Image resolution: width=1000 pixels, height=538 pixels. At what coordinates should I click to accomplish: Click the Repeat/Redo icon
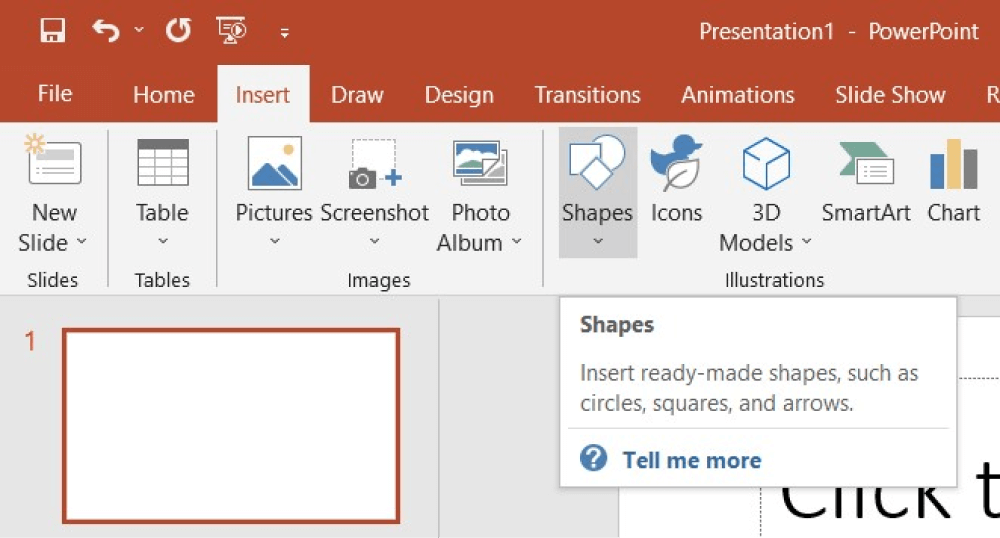pyautogui.click(x=178, y=30)
